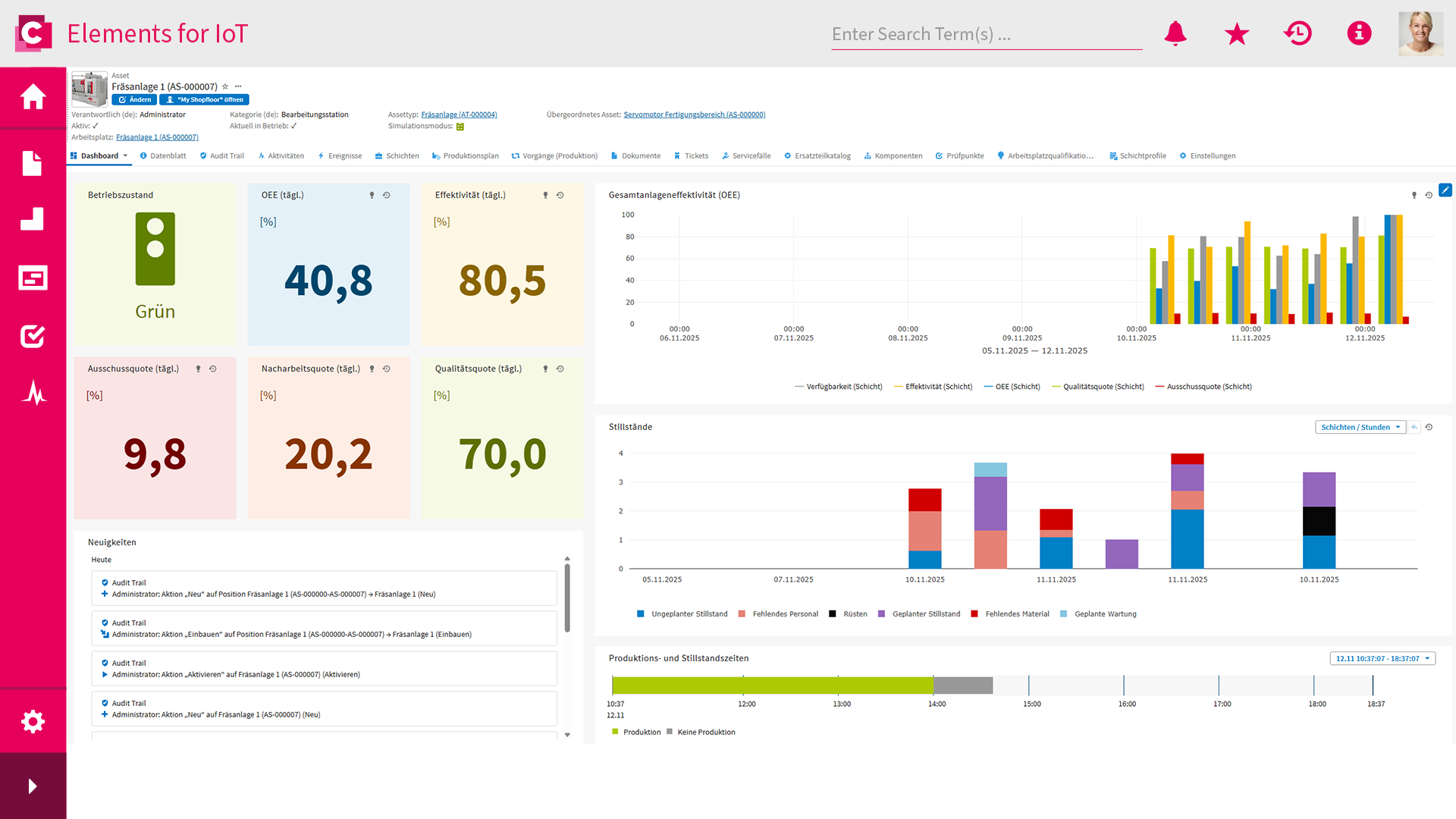Open settings gear in left sidebar
The height and width of the screenshot is (819, 1456).
click(33, 721)
